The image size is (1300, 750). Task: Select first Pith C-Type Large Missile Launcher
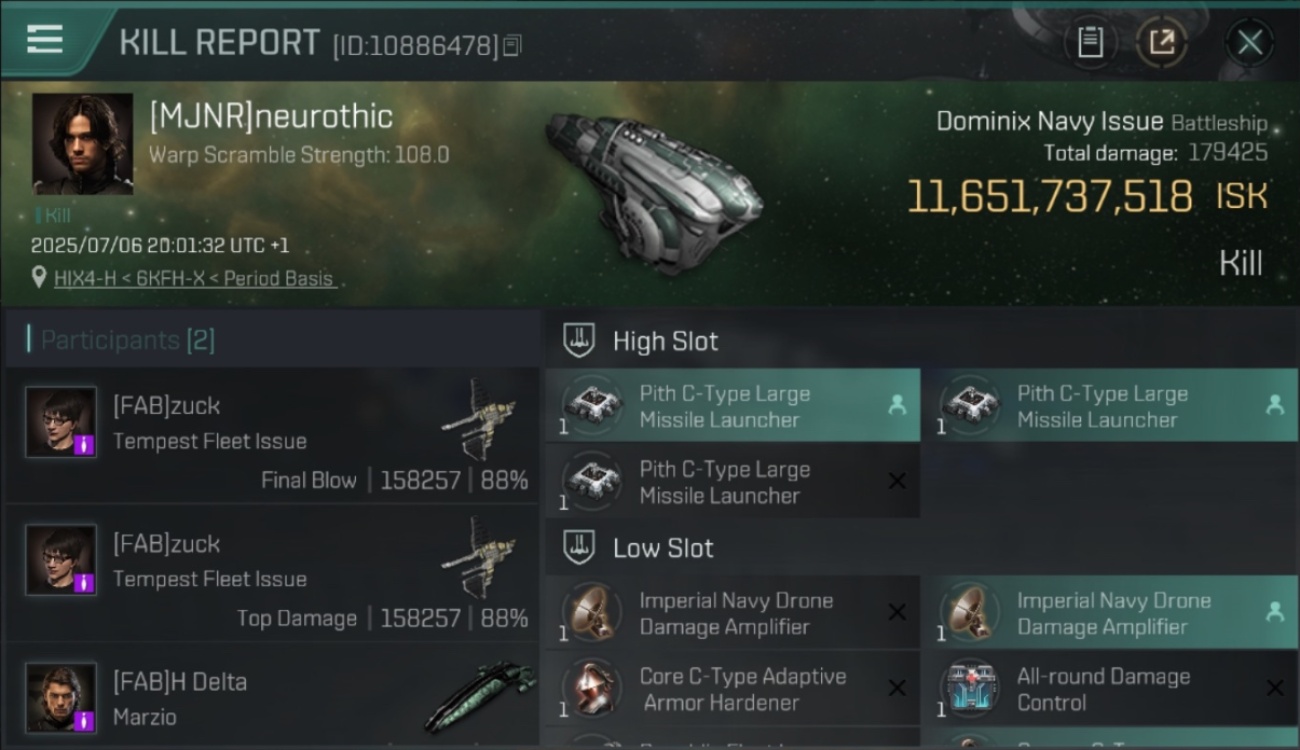coord(733,406)
